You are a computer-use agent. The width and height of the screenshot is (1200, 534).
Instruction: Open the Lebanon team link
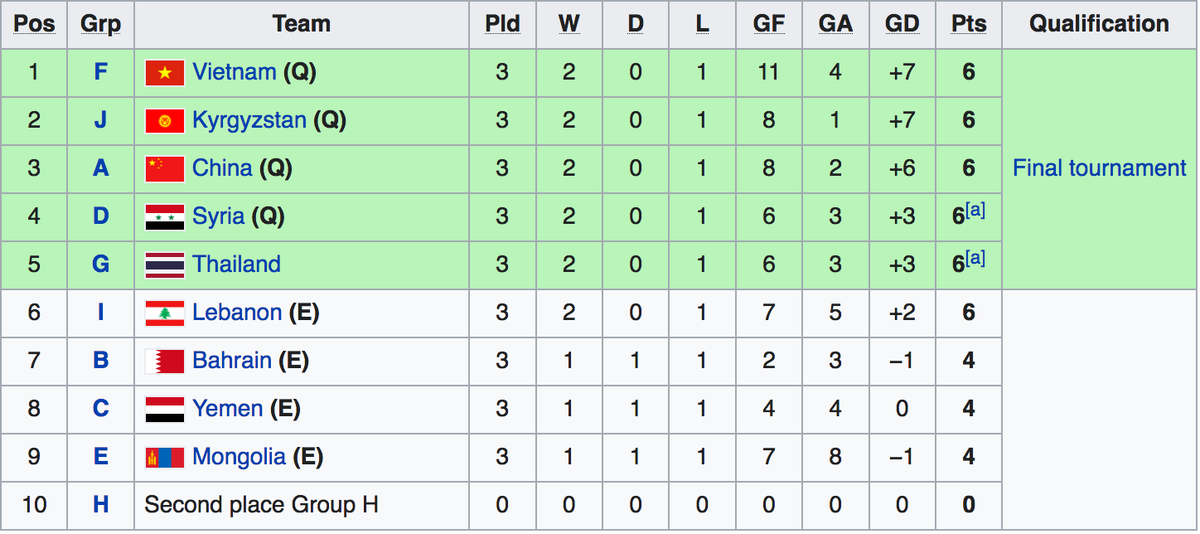[237, 312]
